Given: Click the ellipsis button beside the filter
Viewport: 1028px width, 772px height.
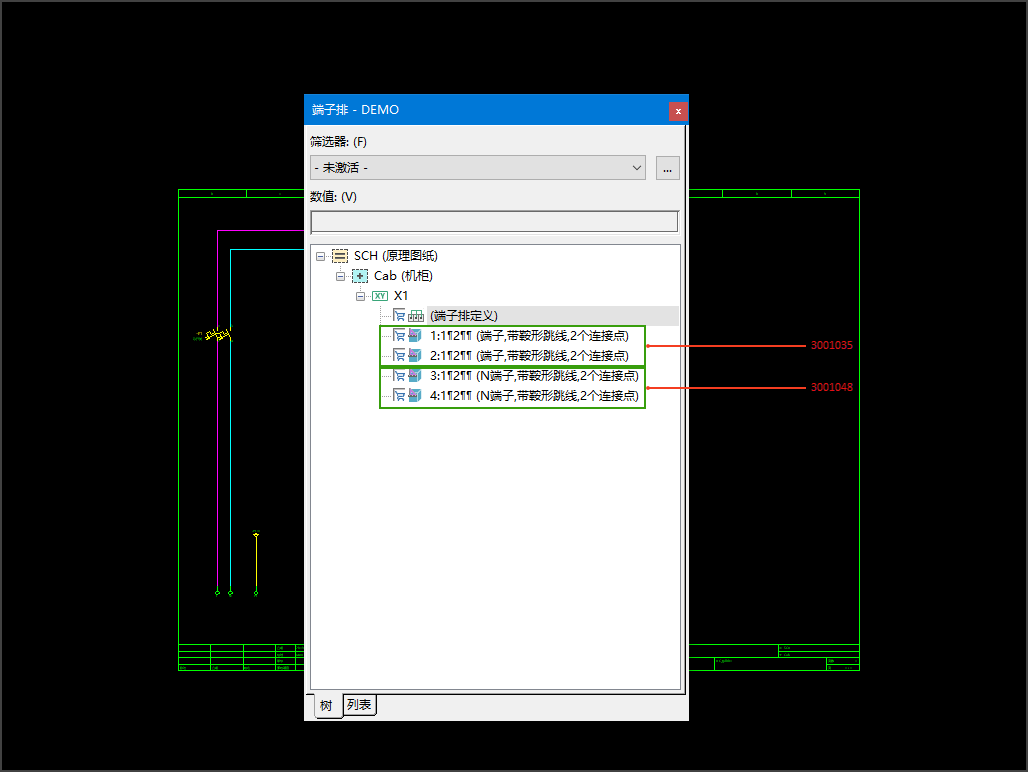Looking at the screenshot, I should pos(667,168).
